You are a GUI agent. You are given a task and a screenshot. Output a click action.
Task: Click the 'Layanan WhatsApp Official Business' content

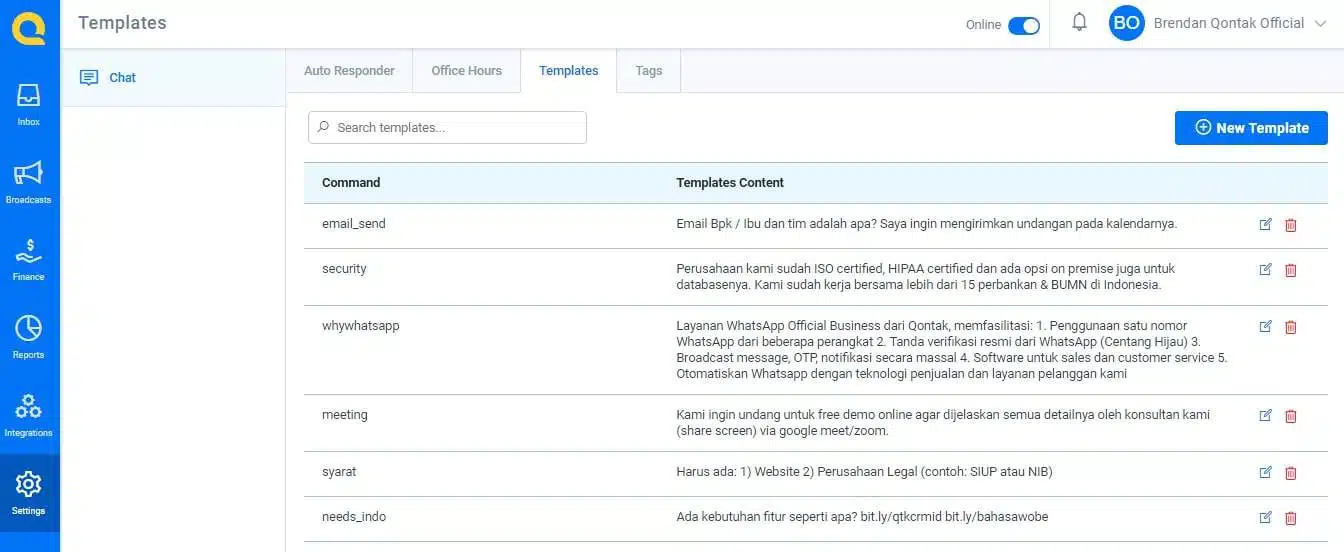[x=952, y=350]
